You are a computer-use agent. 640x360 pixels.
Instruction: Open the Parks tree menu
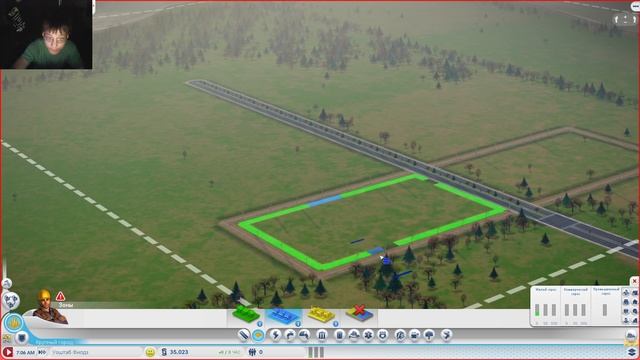point(429,335)
